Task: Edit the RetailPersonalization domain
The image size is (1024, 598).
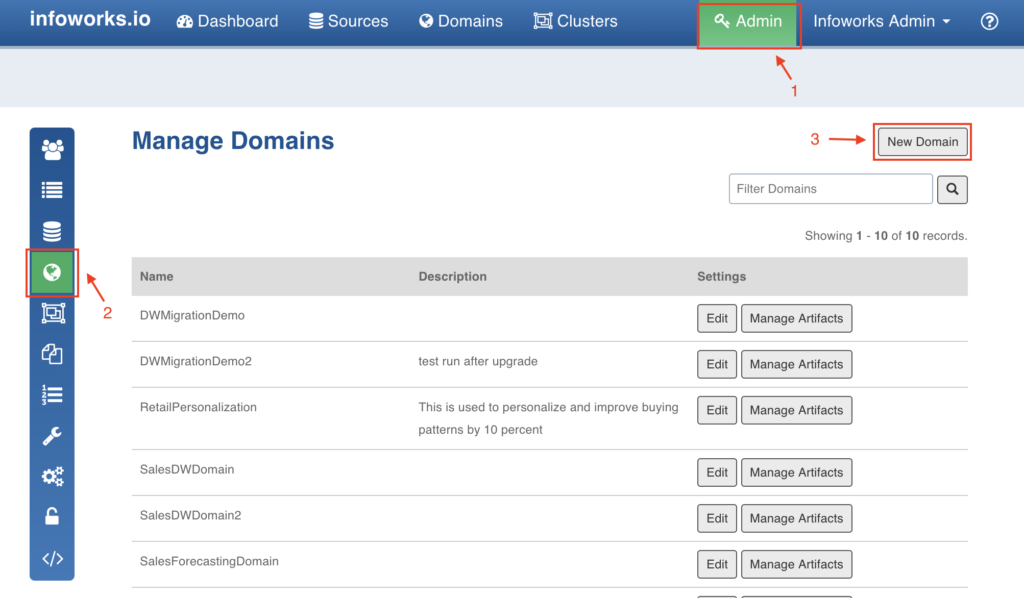Action: click(716, 410)
